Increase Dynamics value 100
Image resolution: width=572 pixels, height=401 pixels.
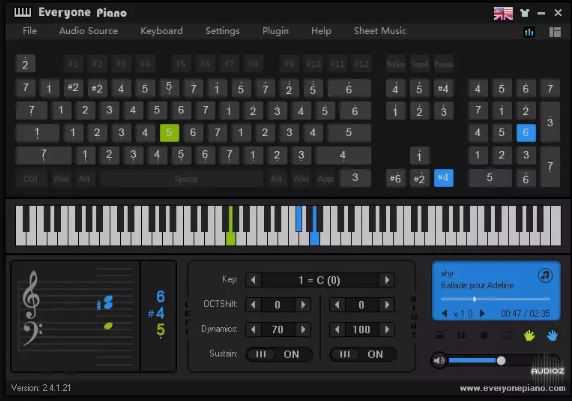pyautogui.click(x=387, y=329)
